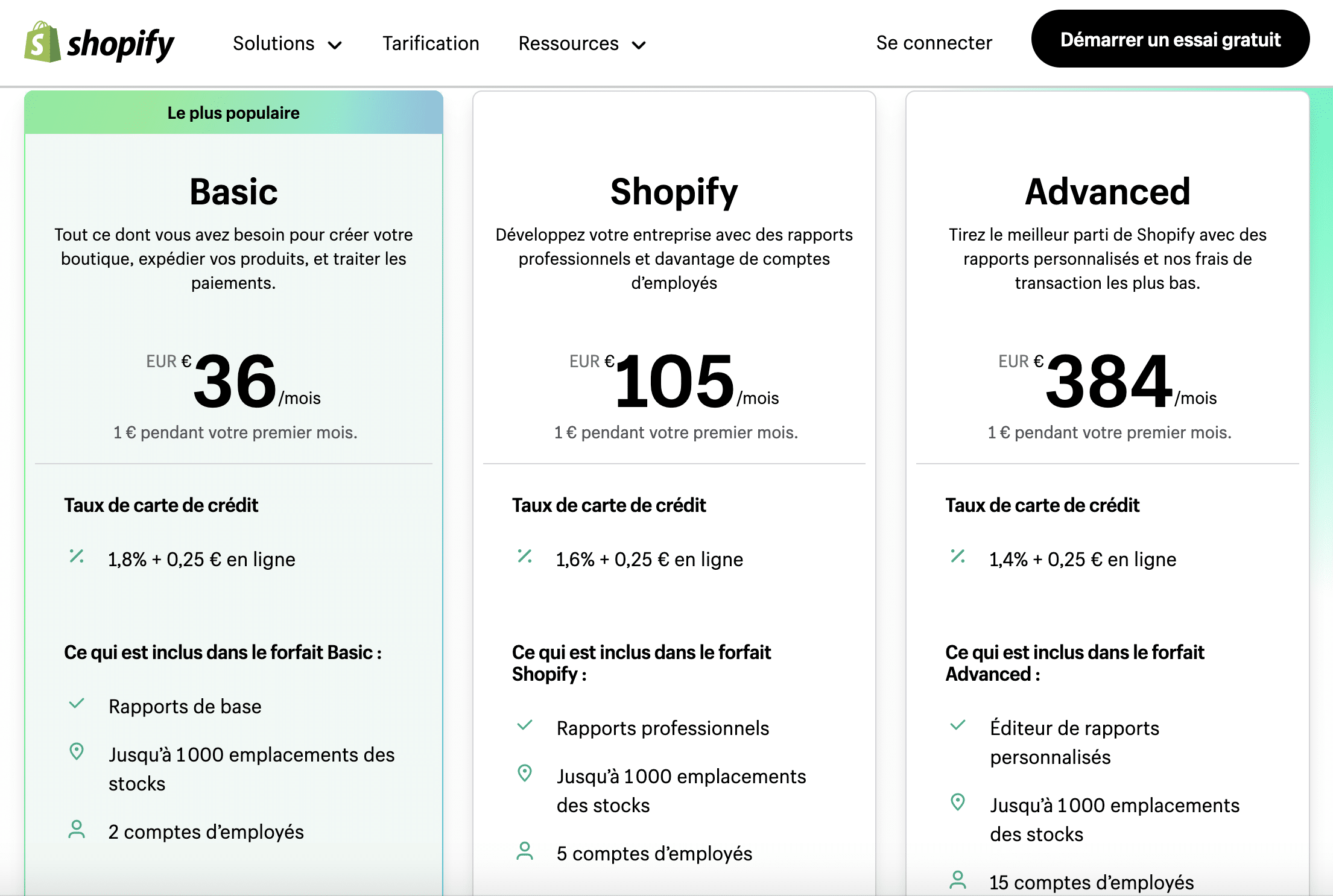Click the Se connecter link
Screen dimensions: 1333x896
(934, 43)
